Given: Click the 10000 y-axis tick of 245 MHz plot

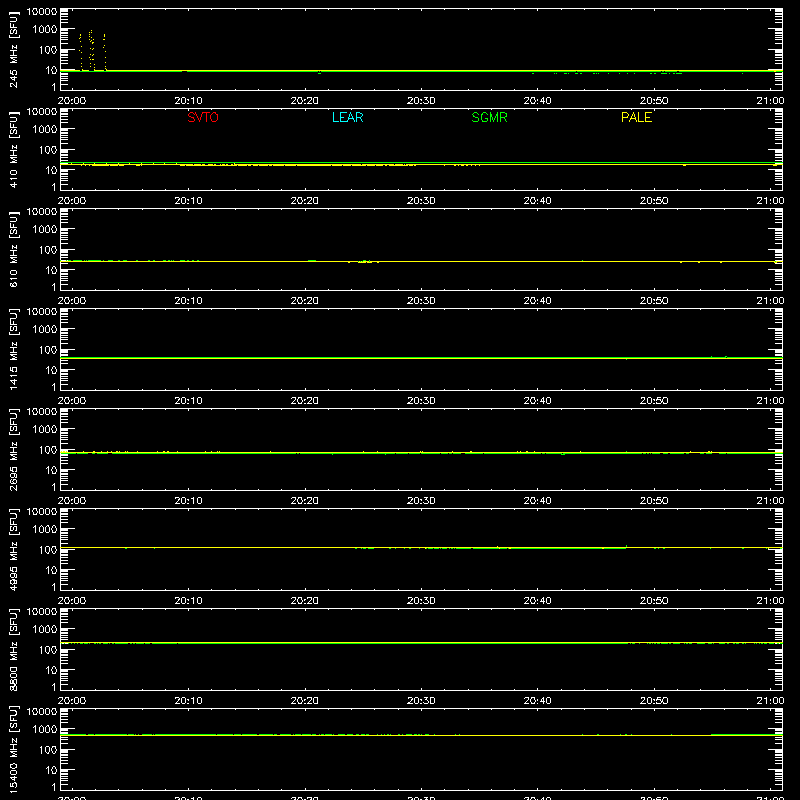Looking at the screenshot, I should pos(42,12).
